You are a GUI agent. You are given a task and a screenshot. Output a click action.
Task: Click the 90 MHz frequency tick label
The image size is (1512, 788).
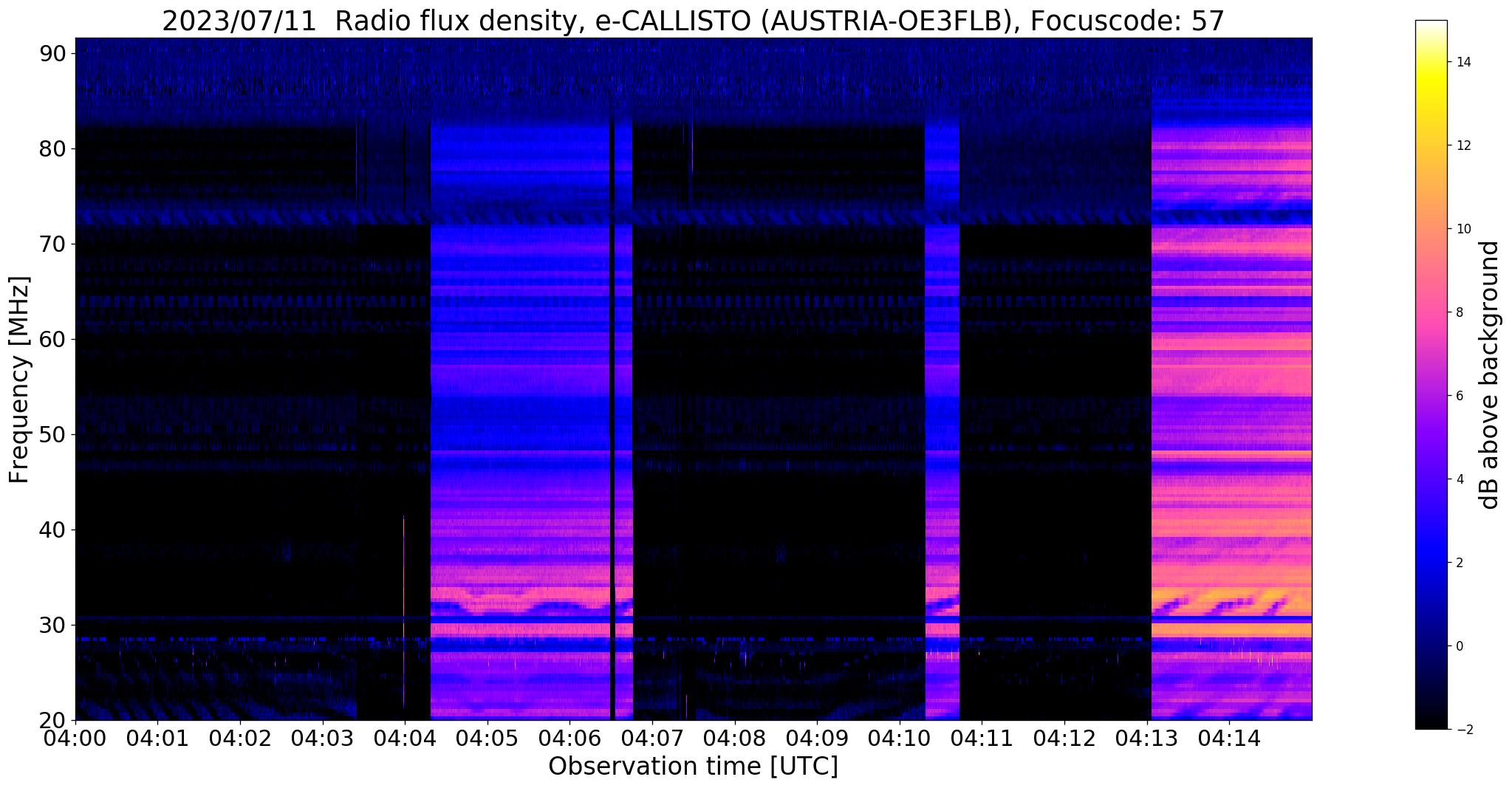click(x=52, y=53)
